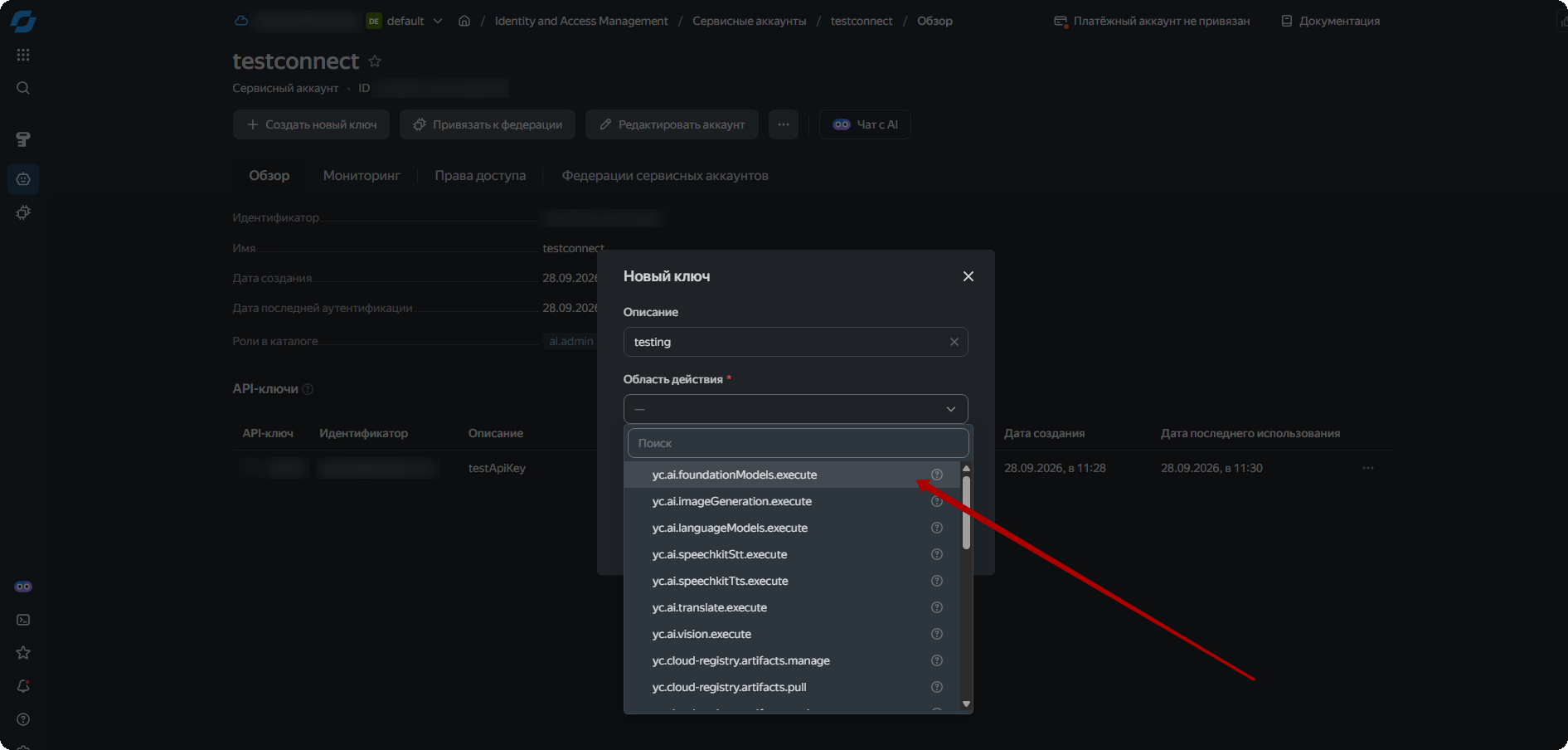Select yc.ai.languageModels.execute scope

[x=793, y=528]
